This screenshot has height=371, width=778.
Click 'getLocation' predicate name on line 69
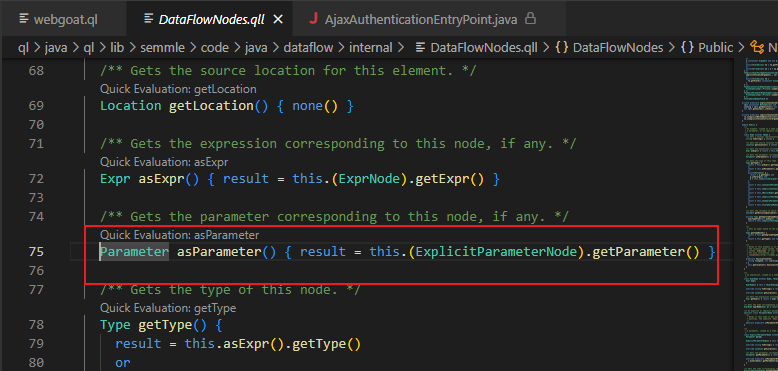pyautogui.click(x=211, y=106)
